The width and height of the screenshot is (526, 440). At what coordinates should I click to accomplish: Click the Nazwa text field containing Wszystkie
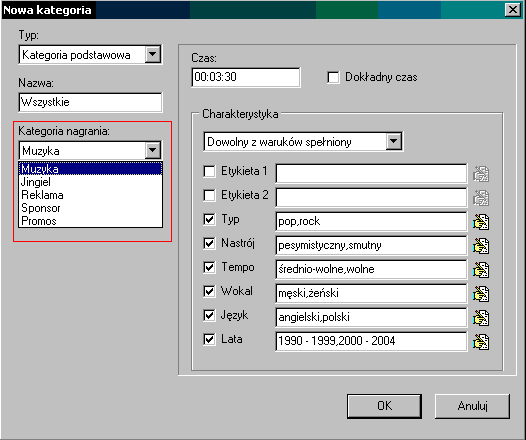91,102
